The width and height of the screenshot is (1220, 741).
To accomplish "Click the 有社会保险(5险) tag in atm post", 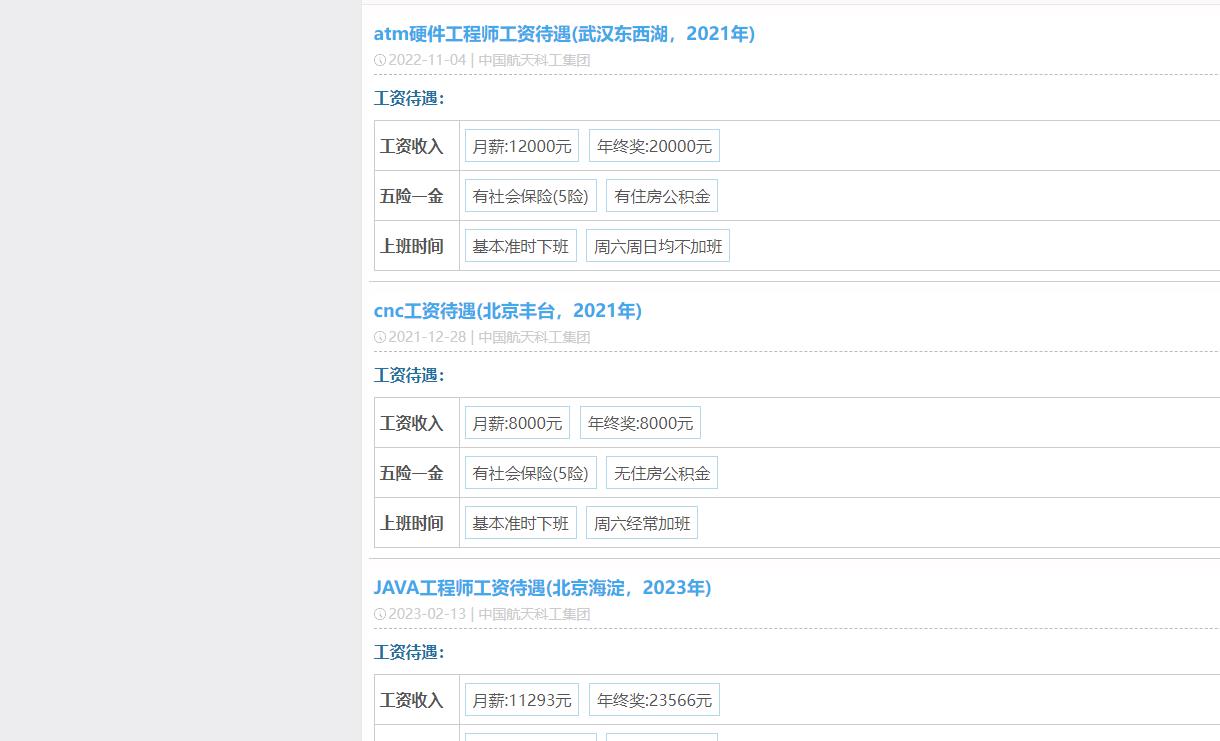I will tap(530, 195).
